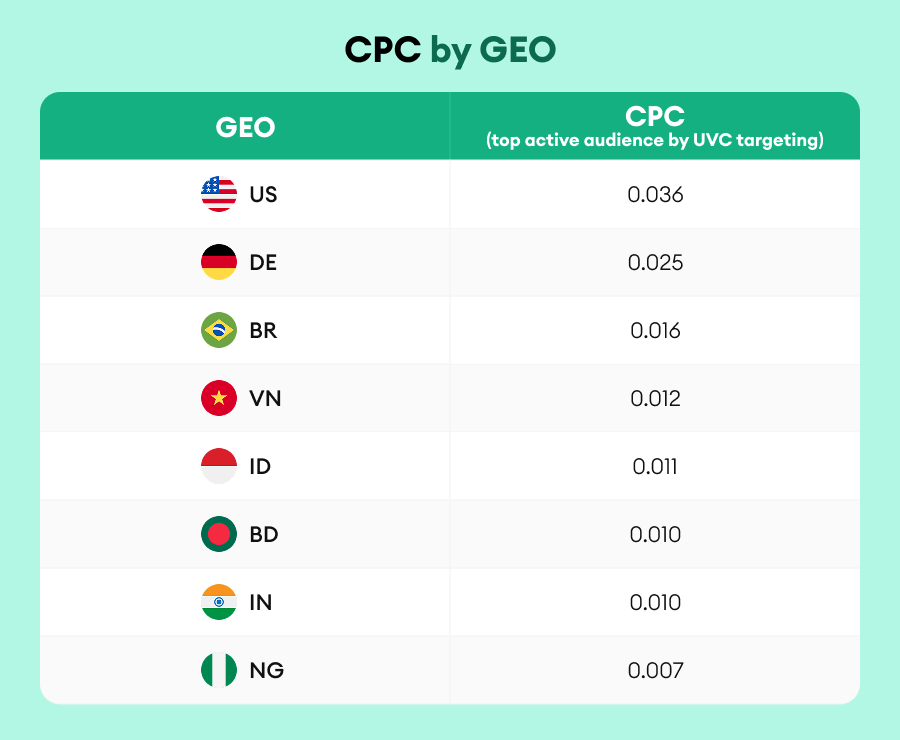
Task: Click the top active audience subtitle text
Action: (655, 141)
